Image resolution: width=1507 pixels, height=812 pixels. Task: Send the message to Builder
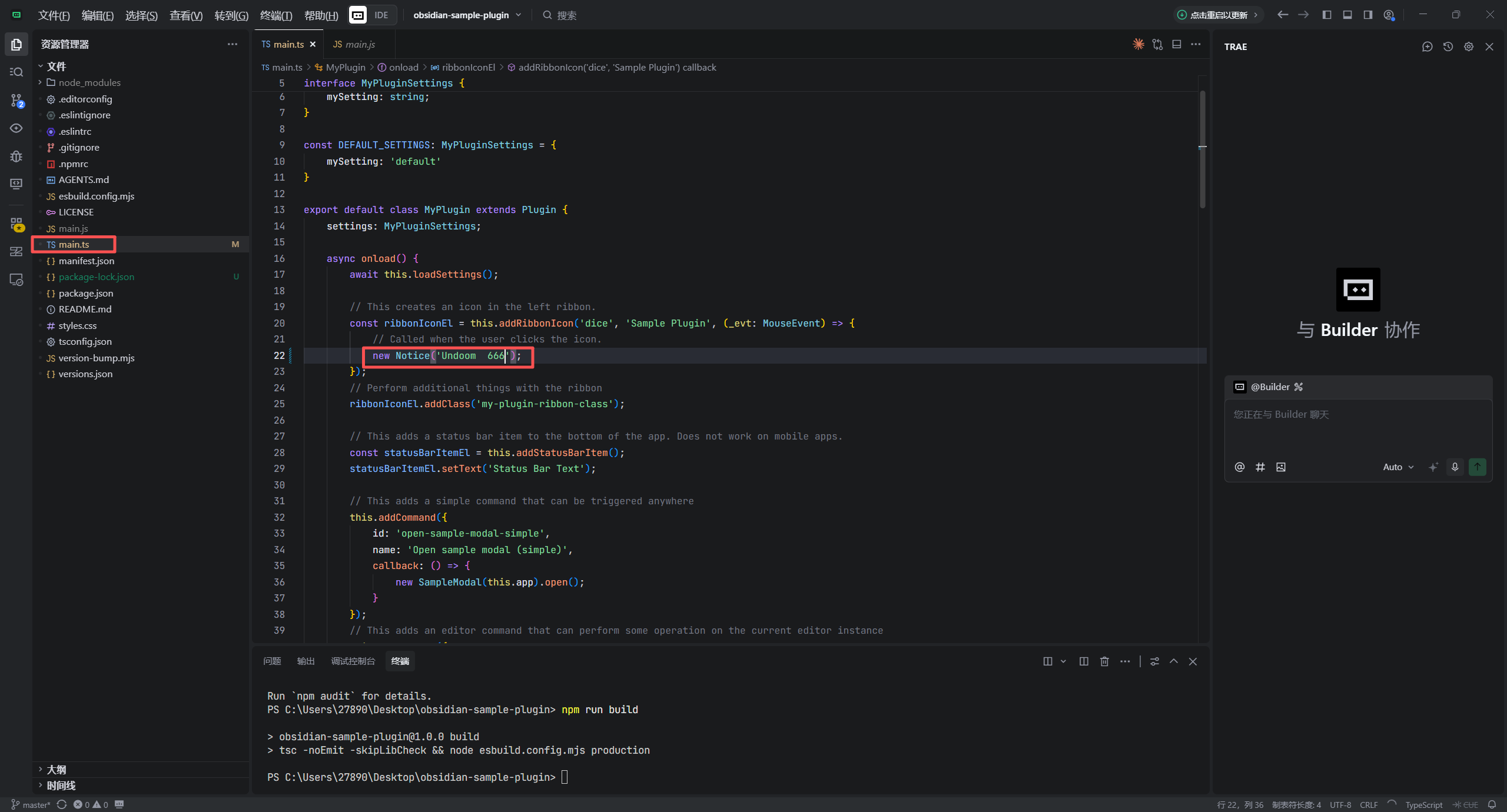[1477, 467]
